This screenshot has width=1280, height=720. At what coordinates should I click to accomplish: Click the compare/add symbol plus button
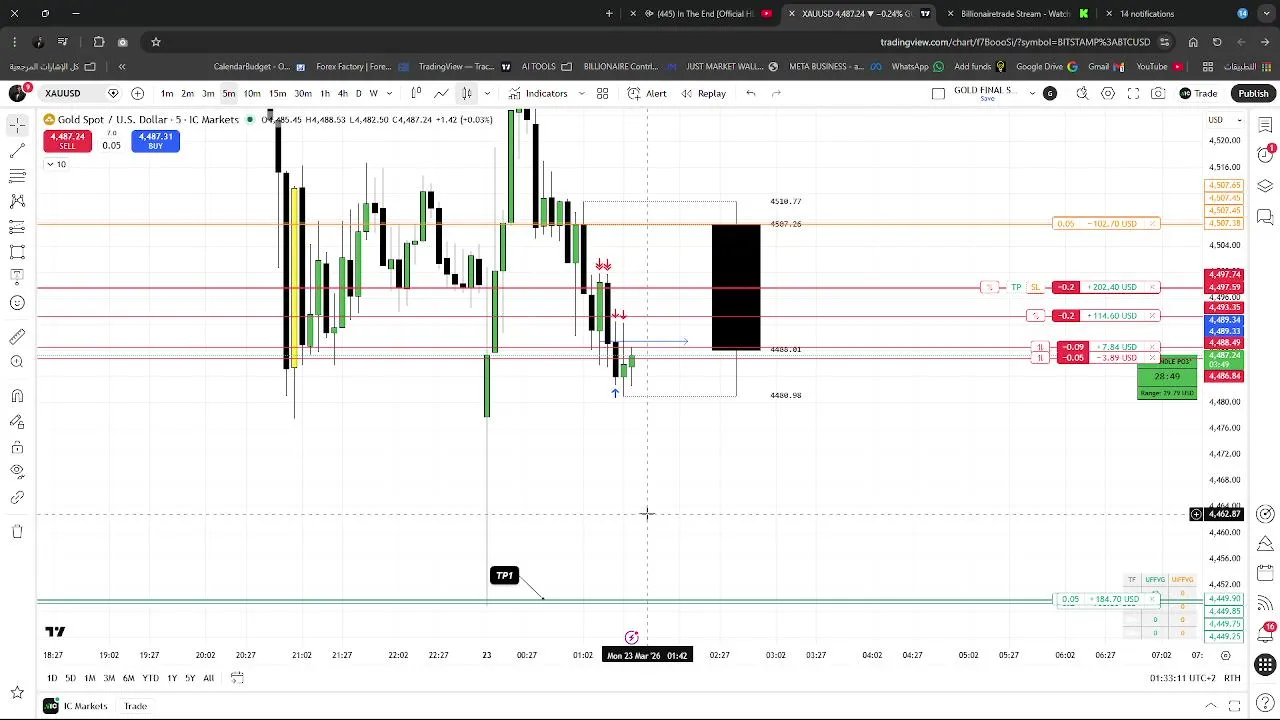(137, 93)
